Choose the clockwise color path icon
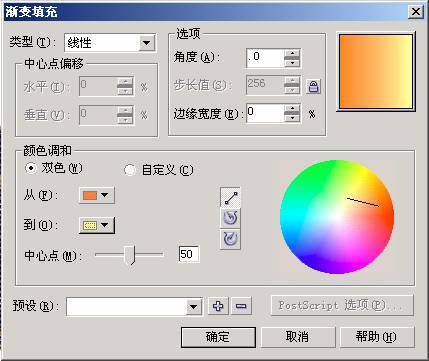Image resolution: width=429 pixels, height=361 pixels. point(231,239)
